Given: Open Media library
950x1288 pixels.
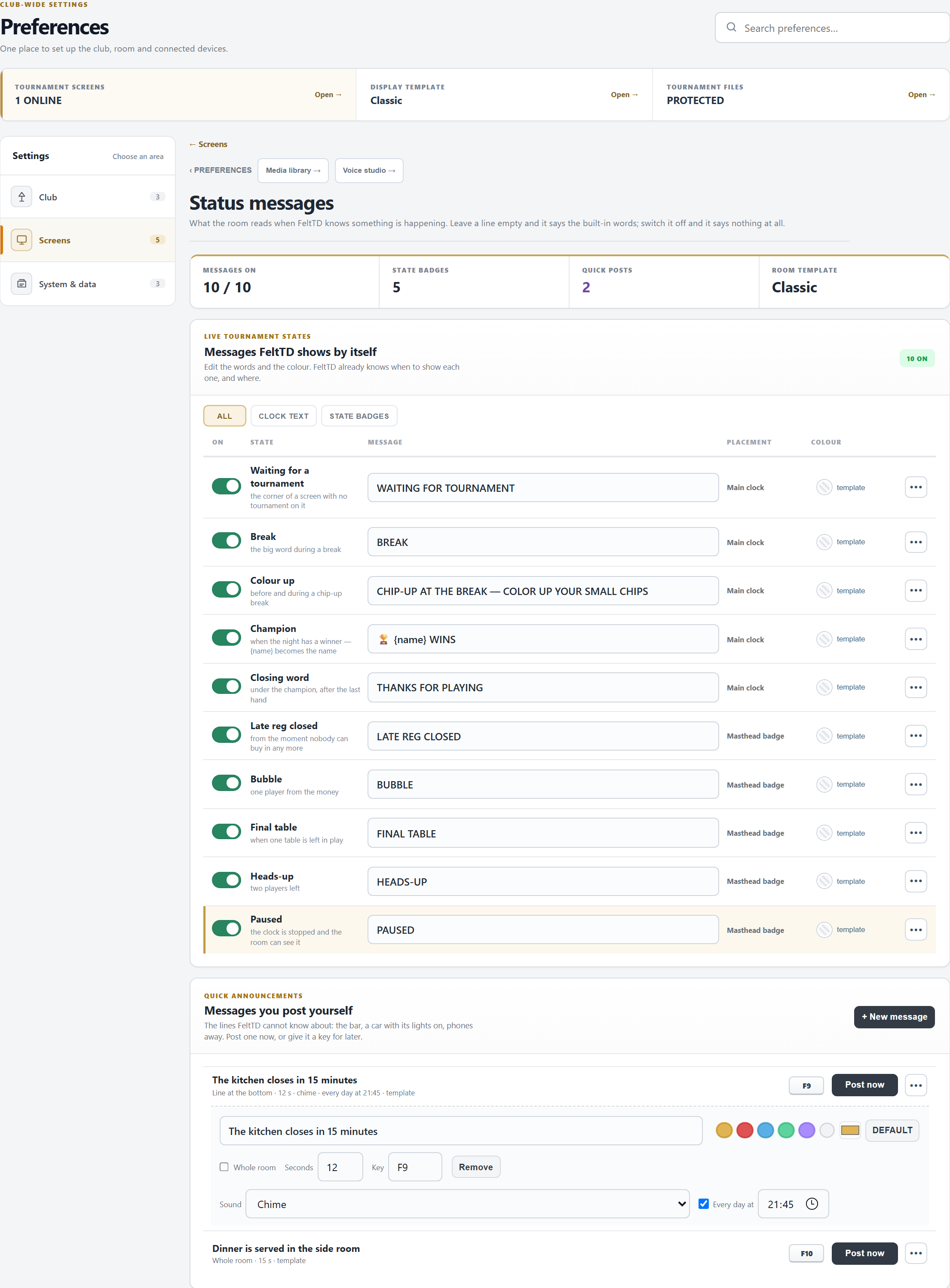Looking at the screenshot, I should pos(293,170).
